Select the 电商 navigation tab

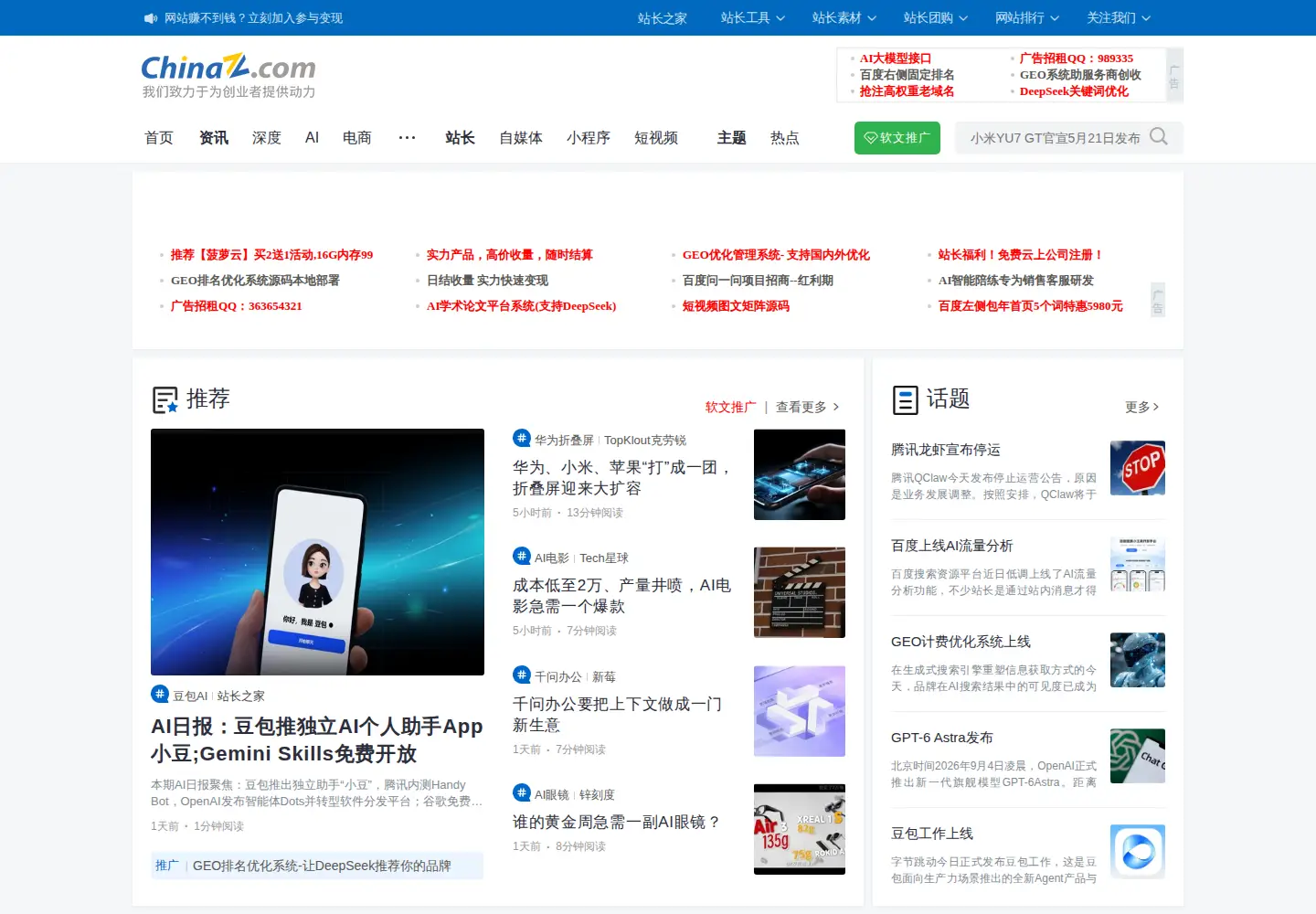coord(357,137)
